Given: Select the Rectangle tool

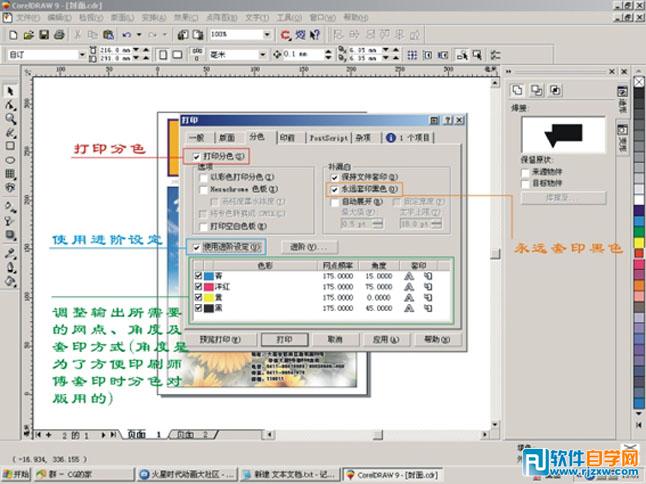Looking at the screenshot, I should (x=10, y=146).
